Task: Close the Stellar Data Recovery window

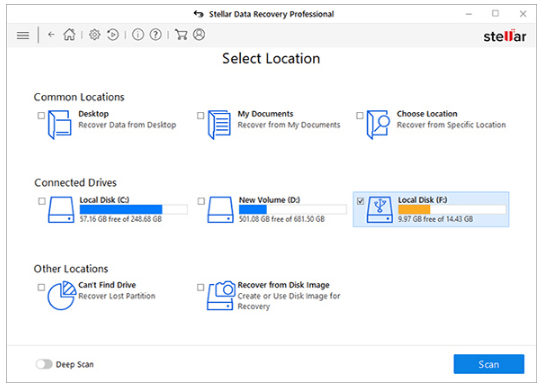Action: point(523,14)
